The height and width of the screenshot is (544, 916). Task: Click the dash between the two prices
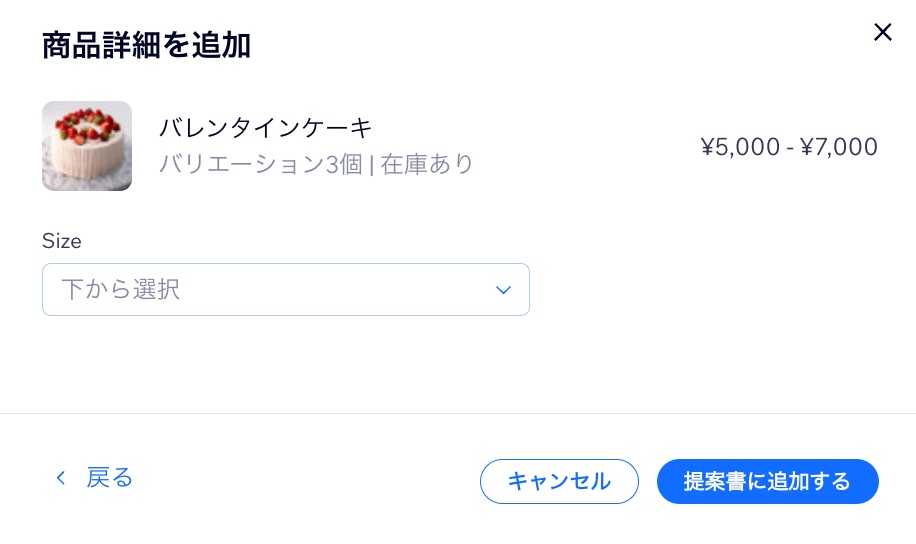pyautogui.click(x=790, y=148)
